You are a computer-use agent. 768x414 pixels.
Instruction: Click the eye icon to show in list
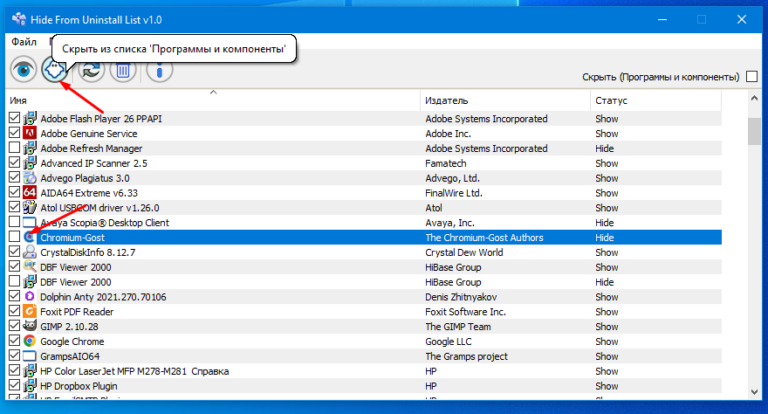coord(24,70)
